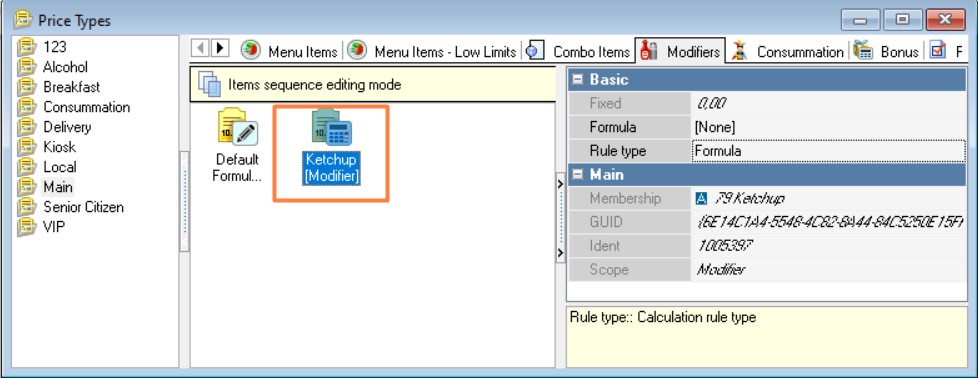Open the Formula [None] value field

pyautogui.click(x=829, y=127)
